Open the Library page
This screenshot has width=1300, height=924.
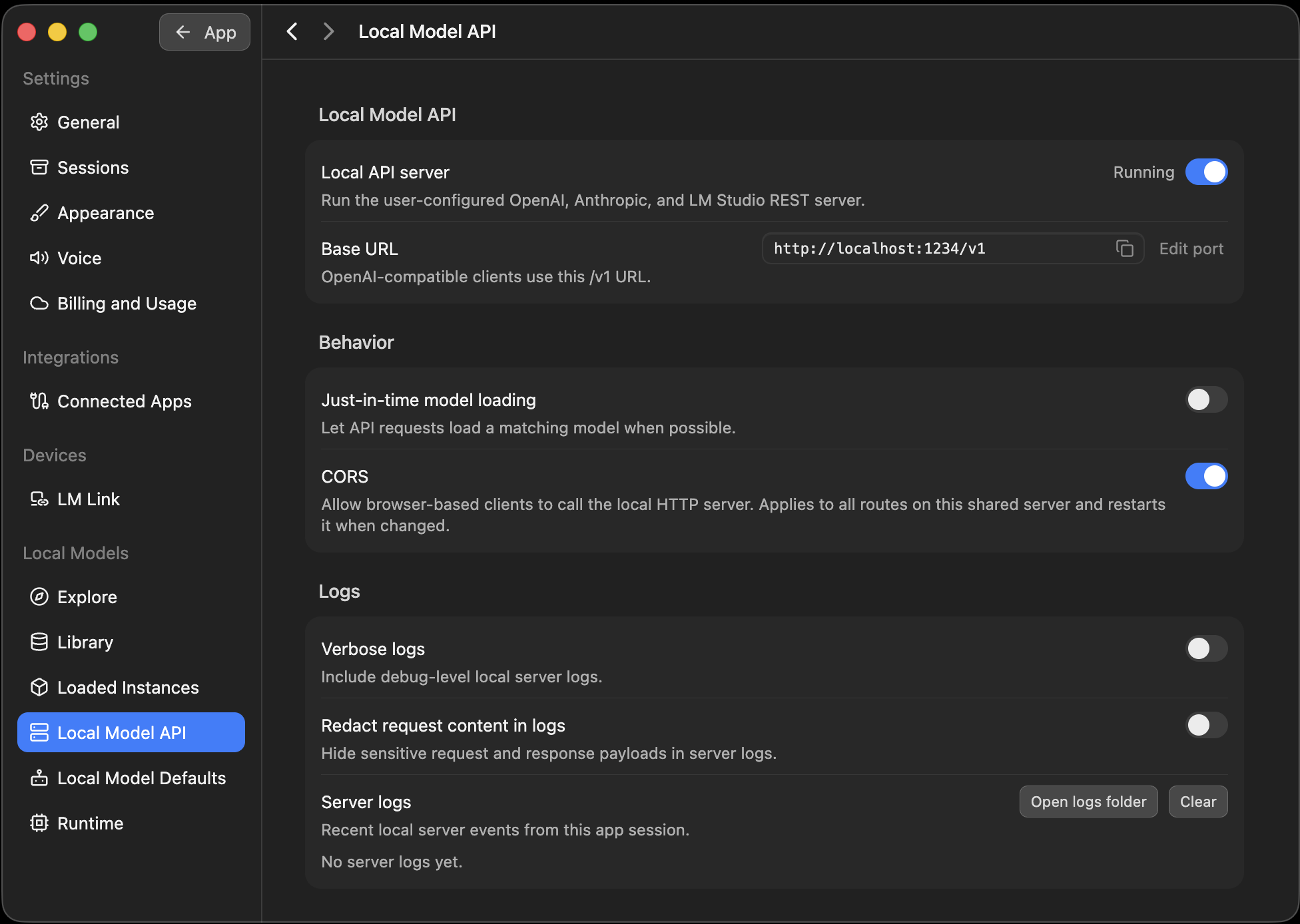click(131, 642)
